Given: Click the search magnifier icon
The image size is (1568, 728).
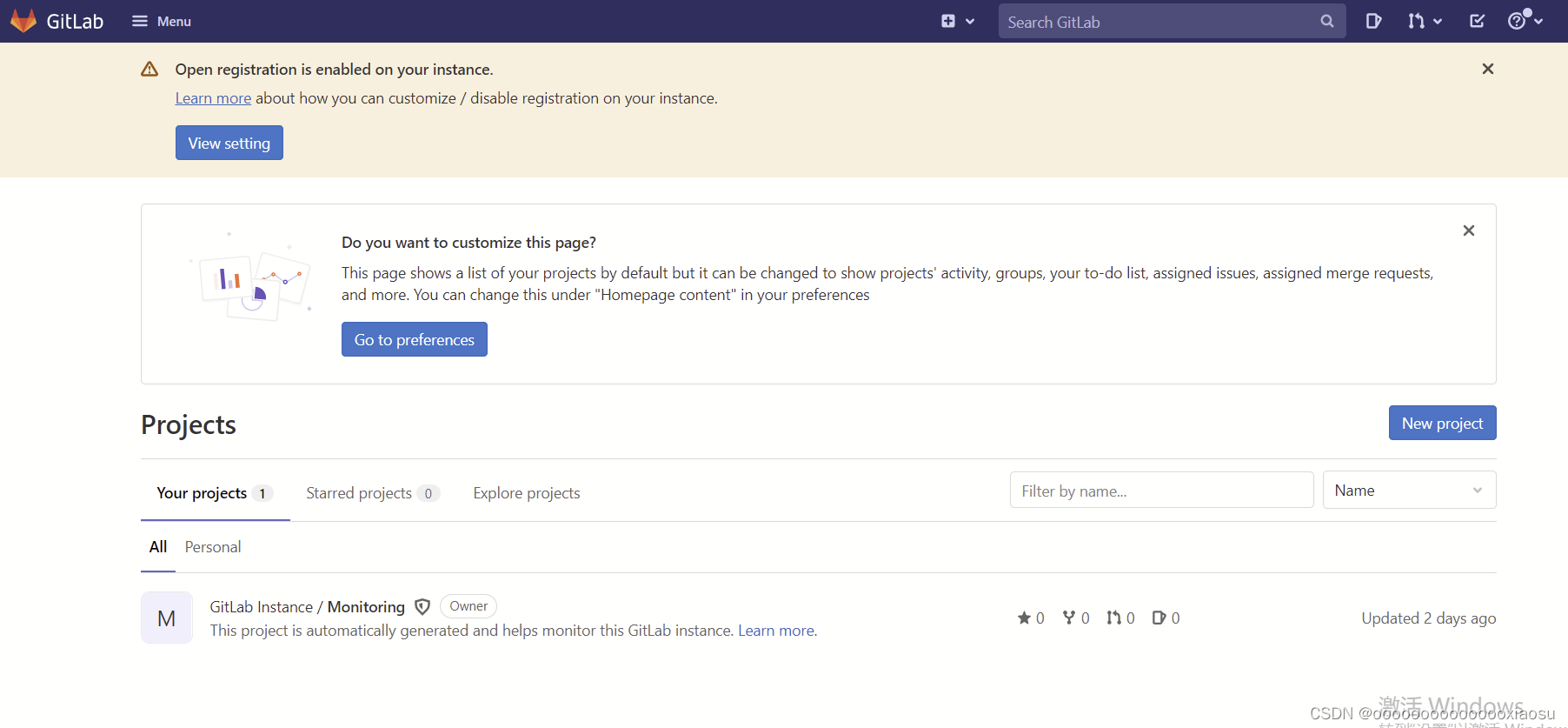Looking at the screenshot, I should pyautogui.click(x=1326, y=21).
